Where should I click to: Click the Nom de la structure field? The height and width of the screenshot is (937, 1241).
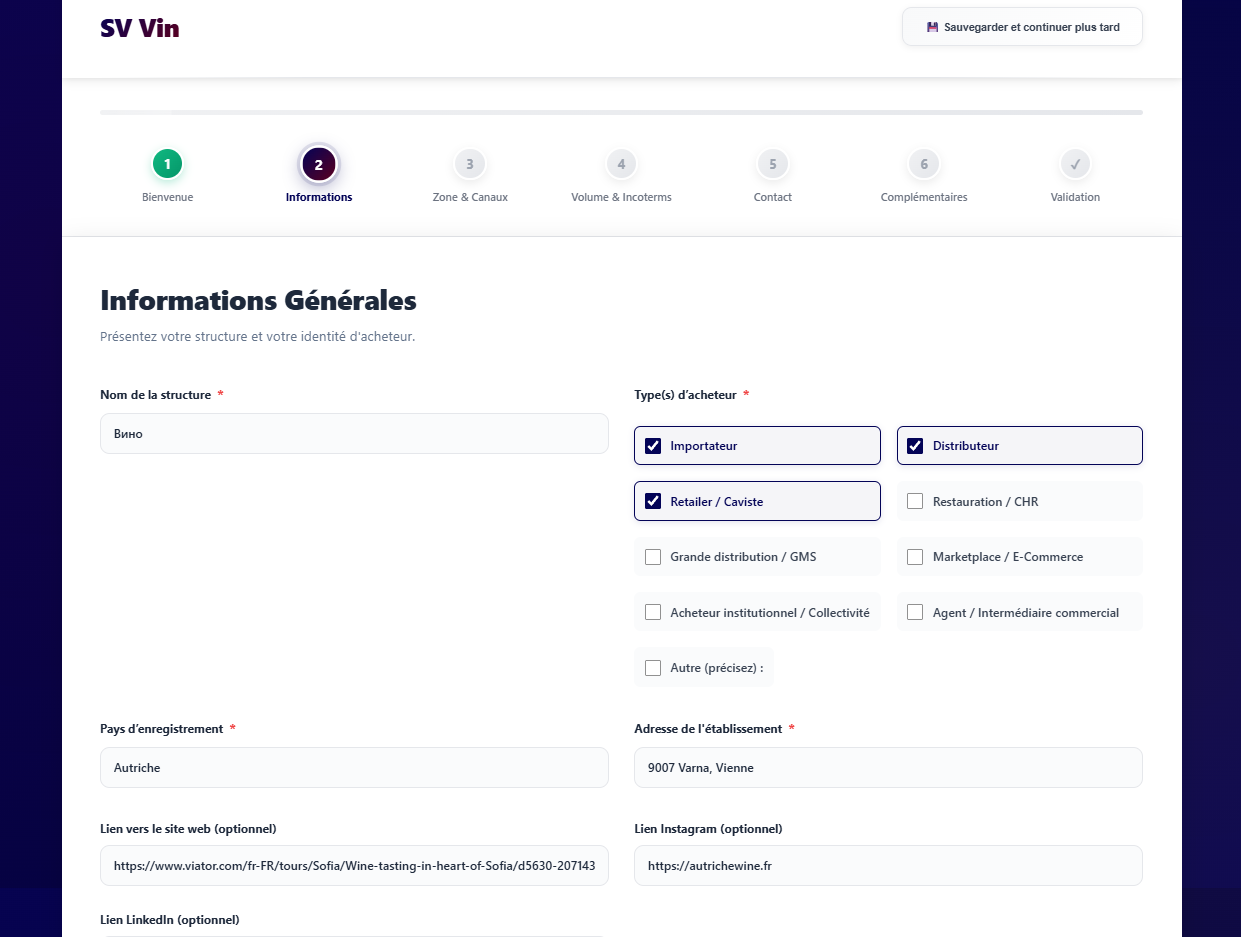tap(354, 434)
